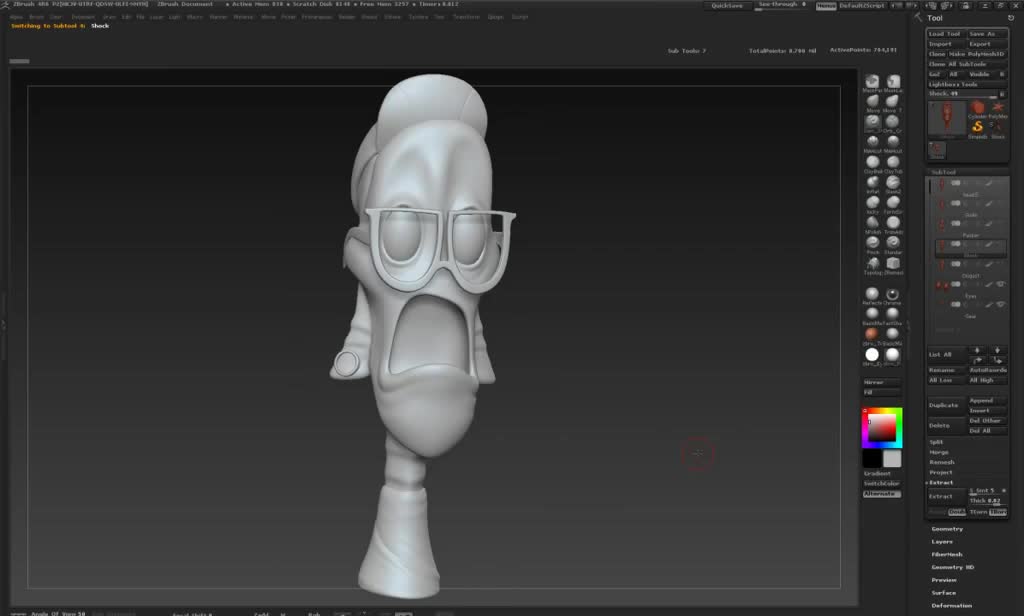Duplicate the current subtool

(x=944, y=406)
